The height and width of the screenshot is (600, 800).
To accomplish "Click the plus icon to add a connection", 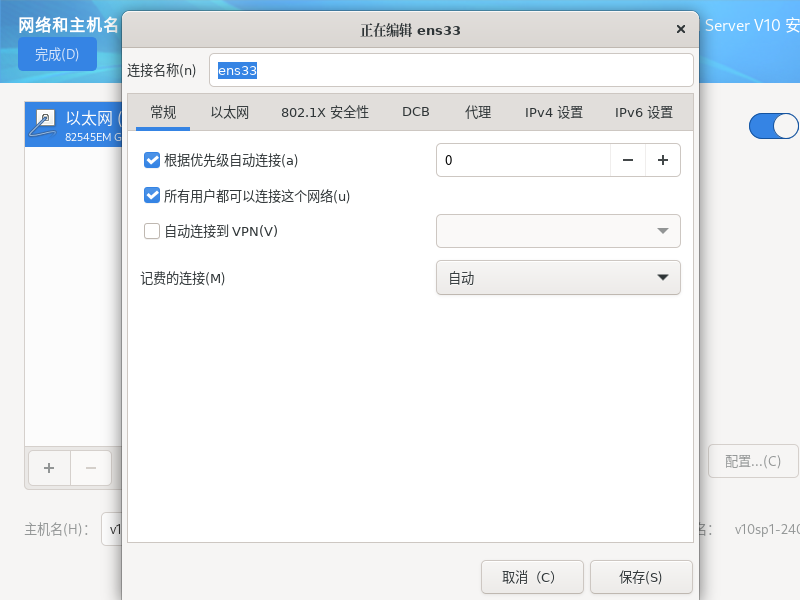I will [x=48, y=468].
